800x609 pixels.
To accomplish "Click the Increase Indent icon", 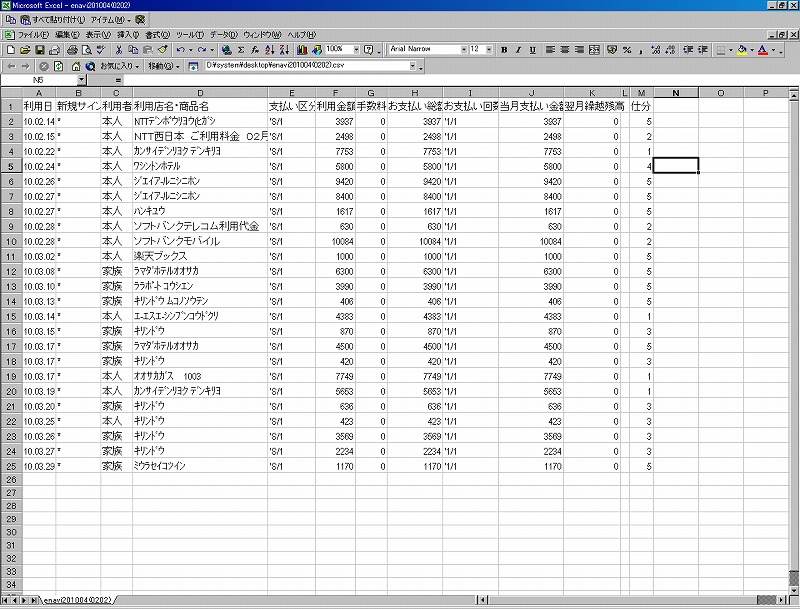I will click(703, 50).
